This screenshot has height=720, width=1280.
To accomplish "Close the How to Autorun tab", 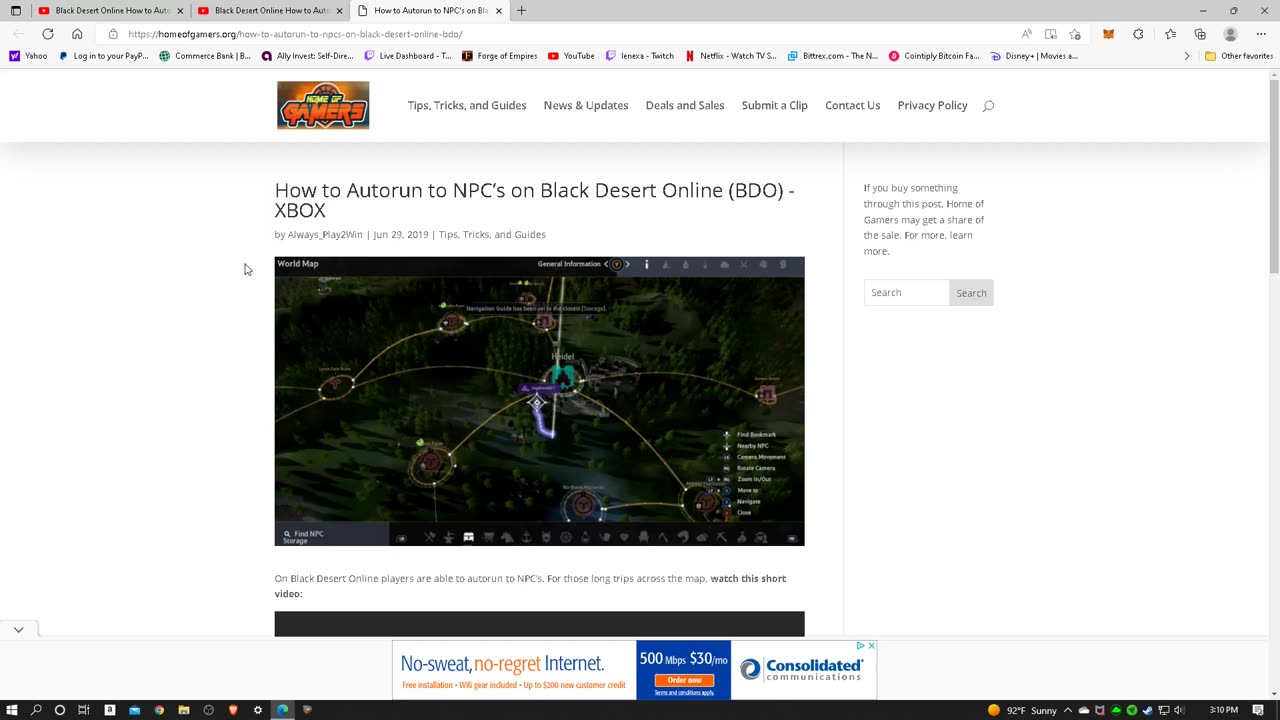I will coord(498,11).
